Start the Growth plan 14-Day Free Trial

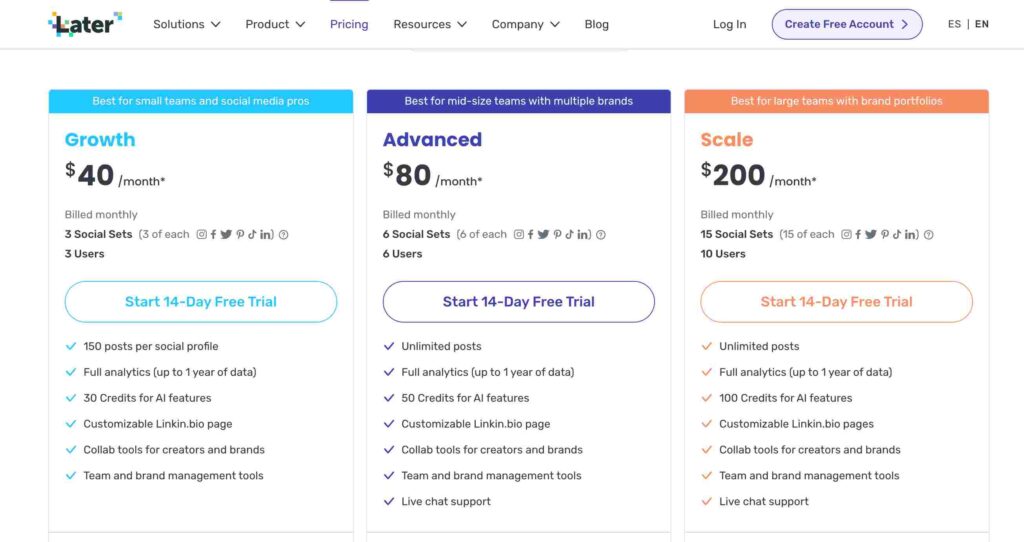[200, 302]
